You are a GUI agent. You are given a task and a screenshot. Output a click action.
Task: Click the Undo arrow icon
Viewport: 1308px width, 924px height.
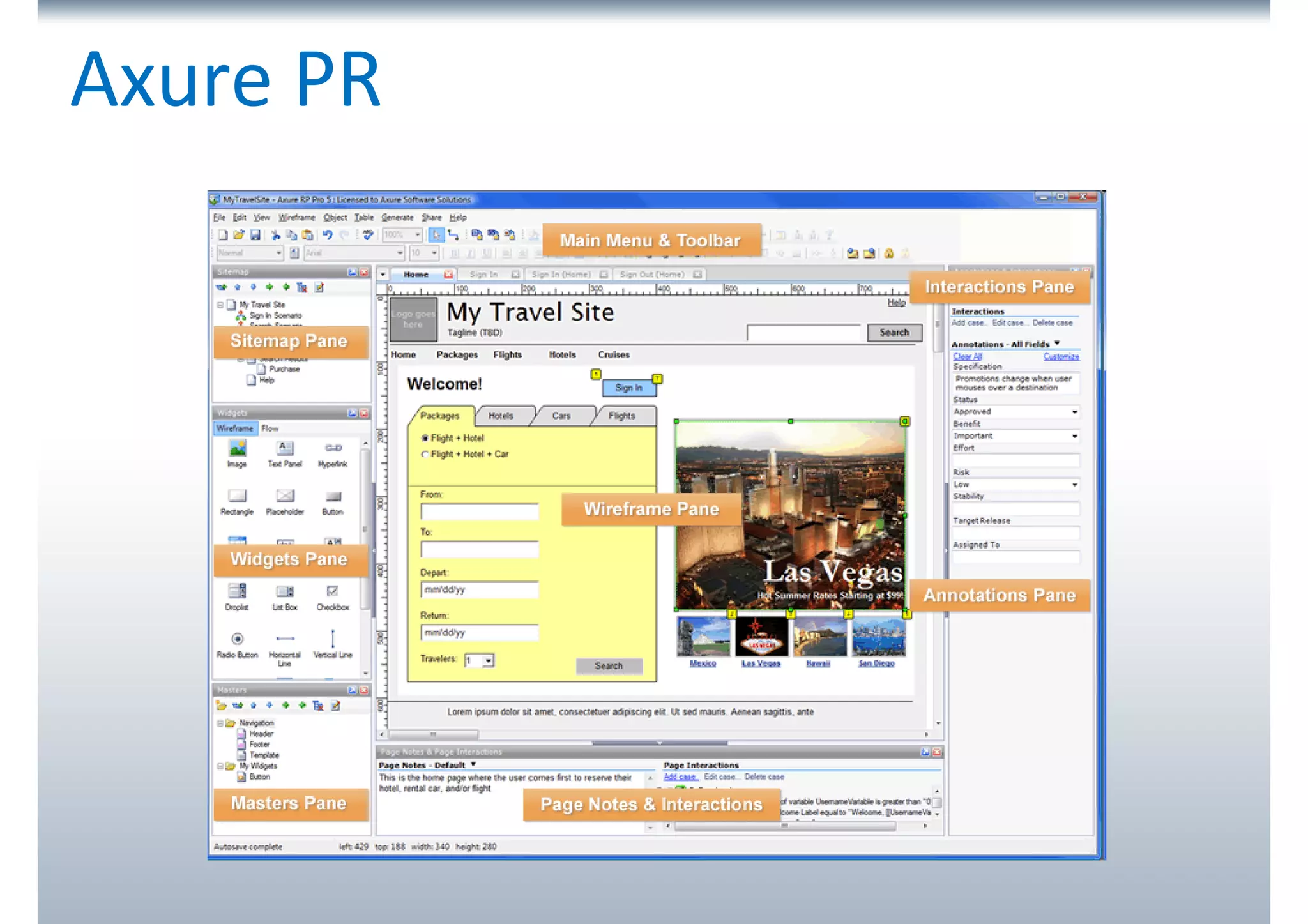coord(328,235)
